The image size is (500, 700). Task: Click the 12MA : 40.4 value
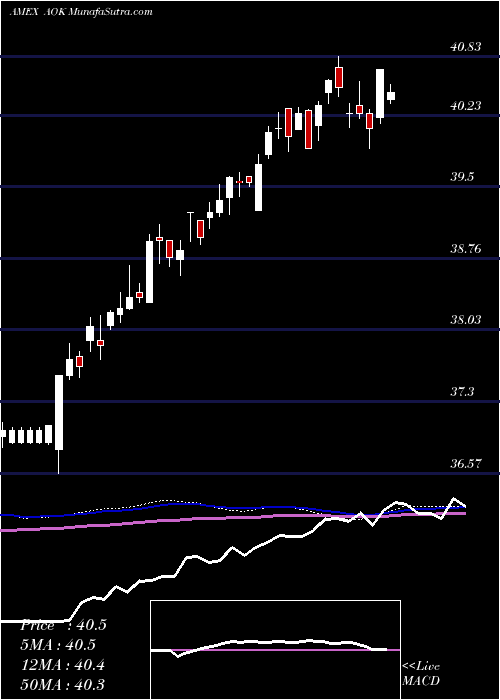point(63,665)
